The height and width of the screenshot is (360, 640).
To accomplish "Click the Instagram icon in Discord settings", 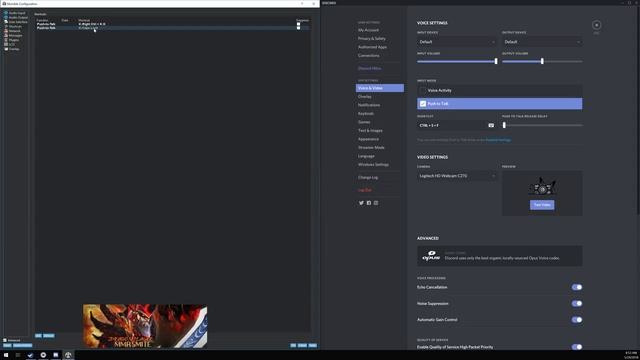I will [376, 203].
